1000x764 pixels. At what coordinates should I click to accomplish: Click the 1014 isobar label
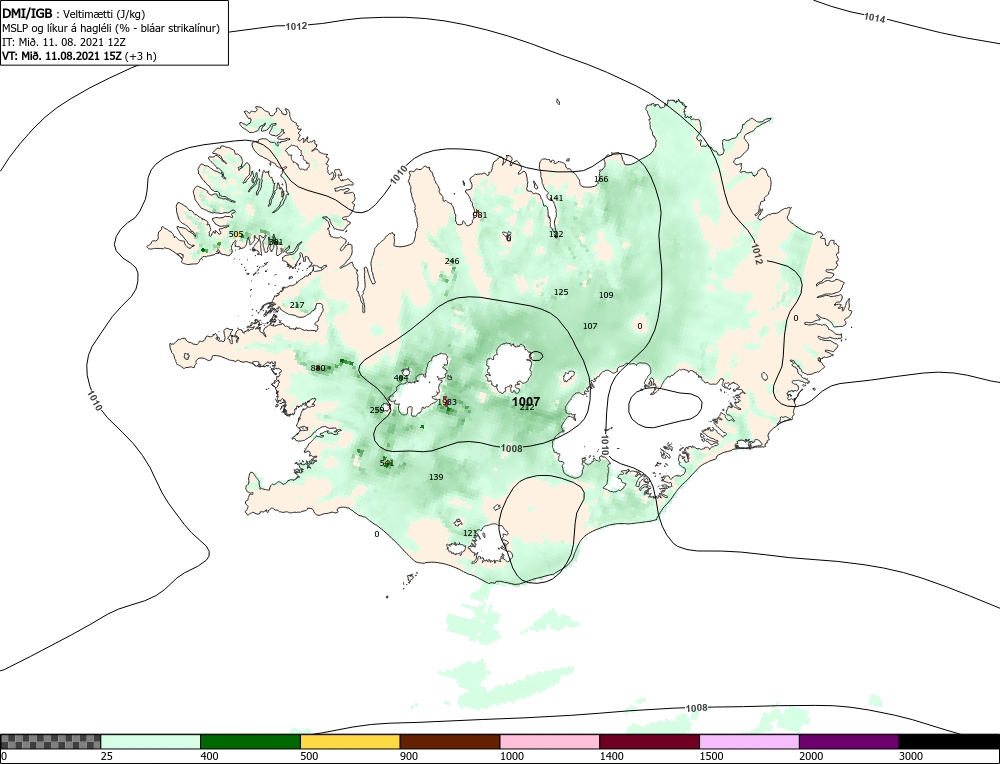coord(874,18)
